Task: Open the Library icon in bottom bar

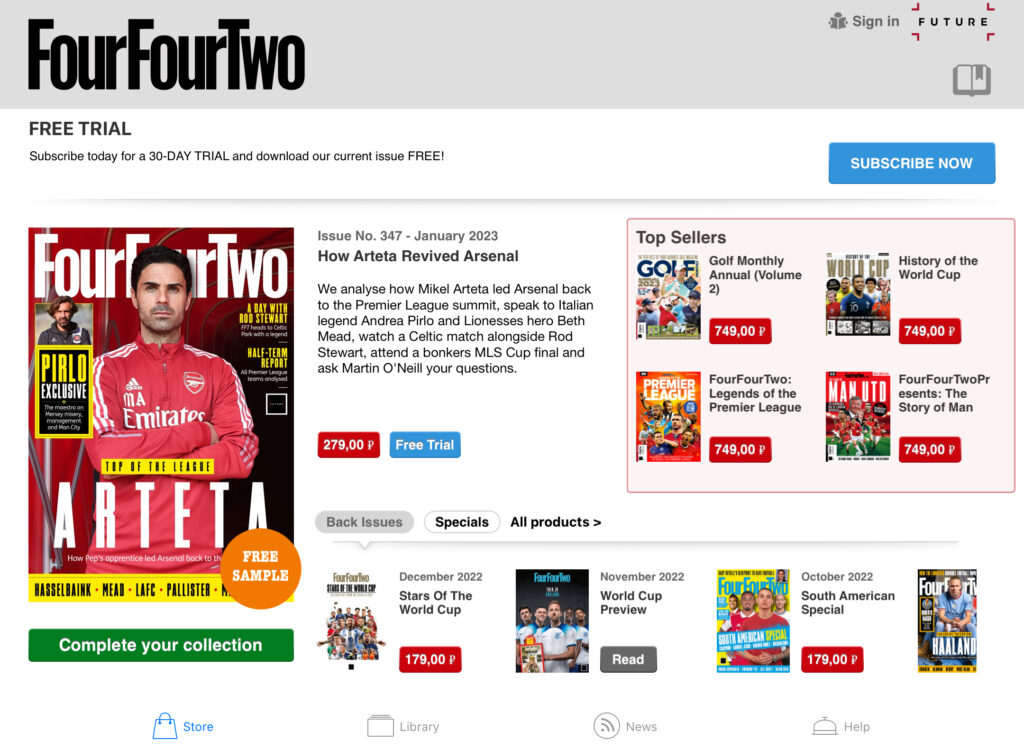Action: coord(380,725)
